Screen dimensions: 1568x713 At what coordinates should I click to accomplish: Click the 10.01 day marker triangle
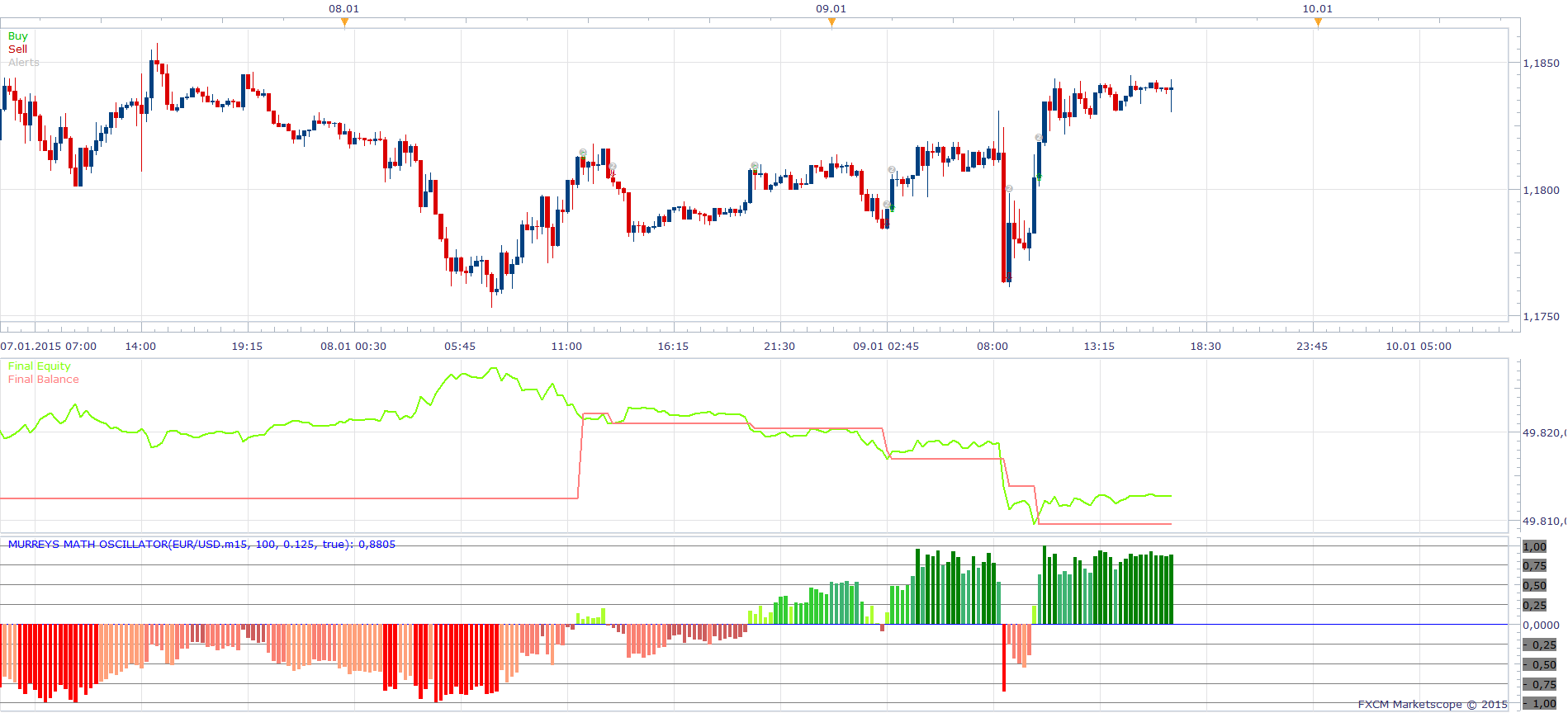point(1318,22)
